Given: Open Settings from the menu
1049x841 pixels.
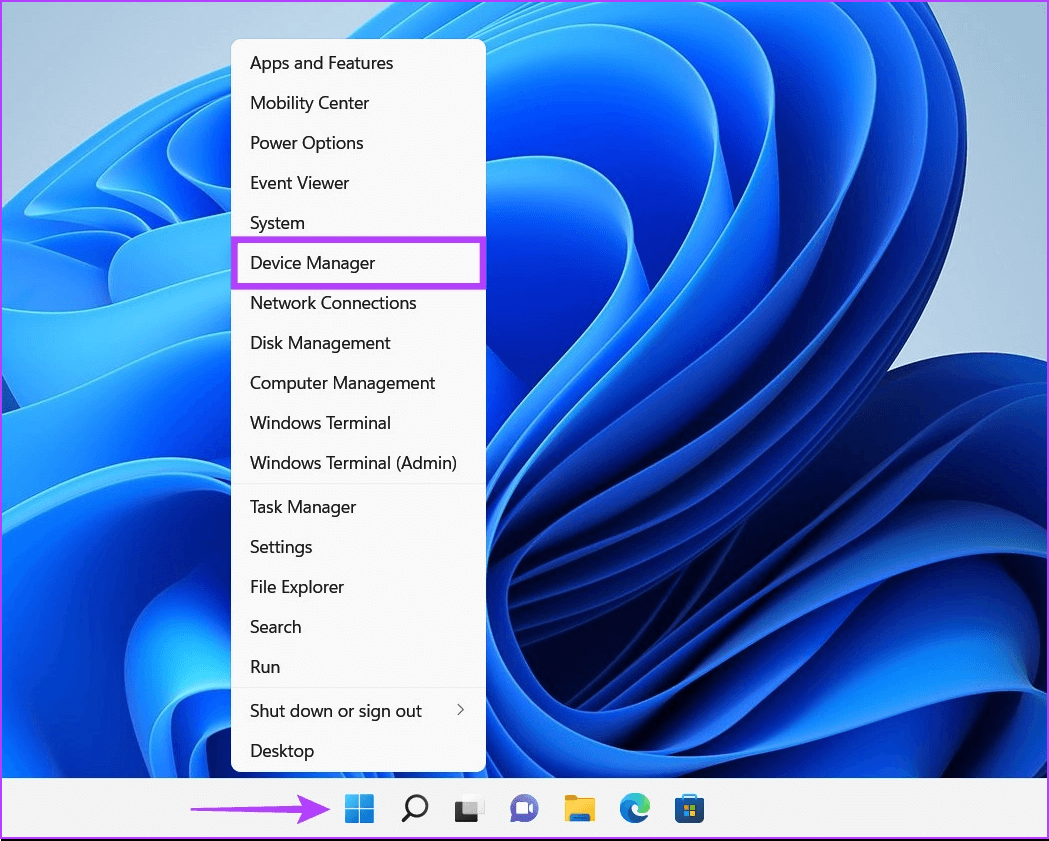Looking at the screenshot, I should pos(358,547).
